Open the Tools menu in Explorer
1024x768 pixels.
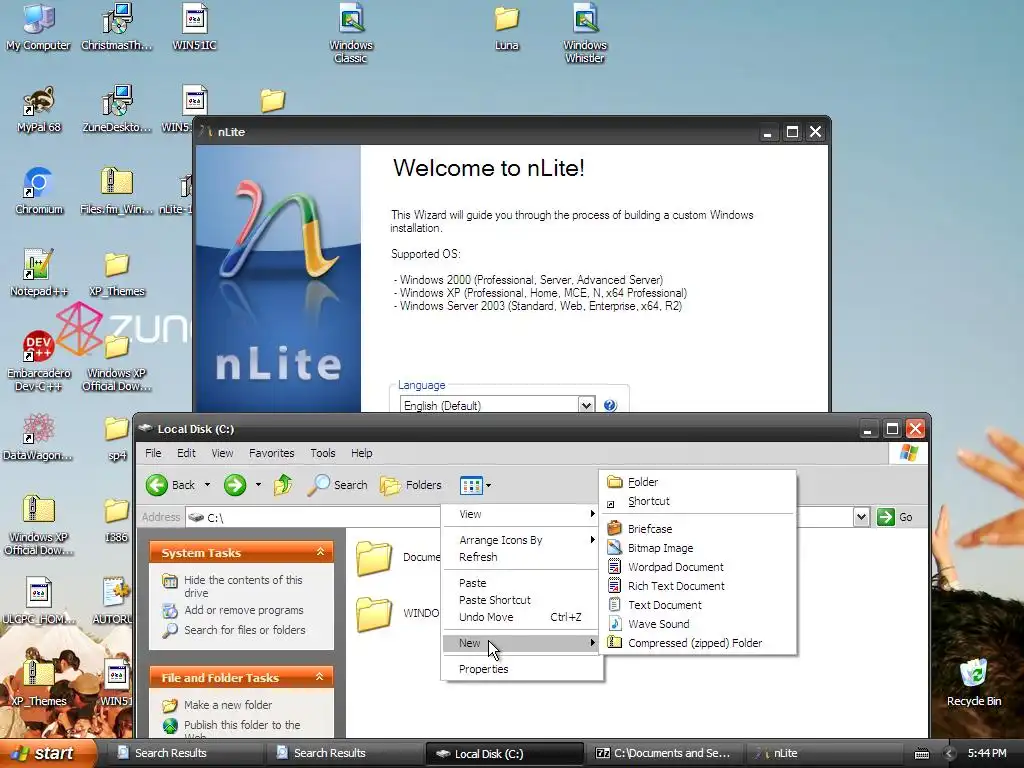(323, 453)
